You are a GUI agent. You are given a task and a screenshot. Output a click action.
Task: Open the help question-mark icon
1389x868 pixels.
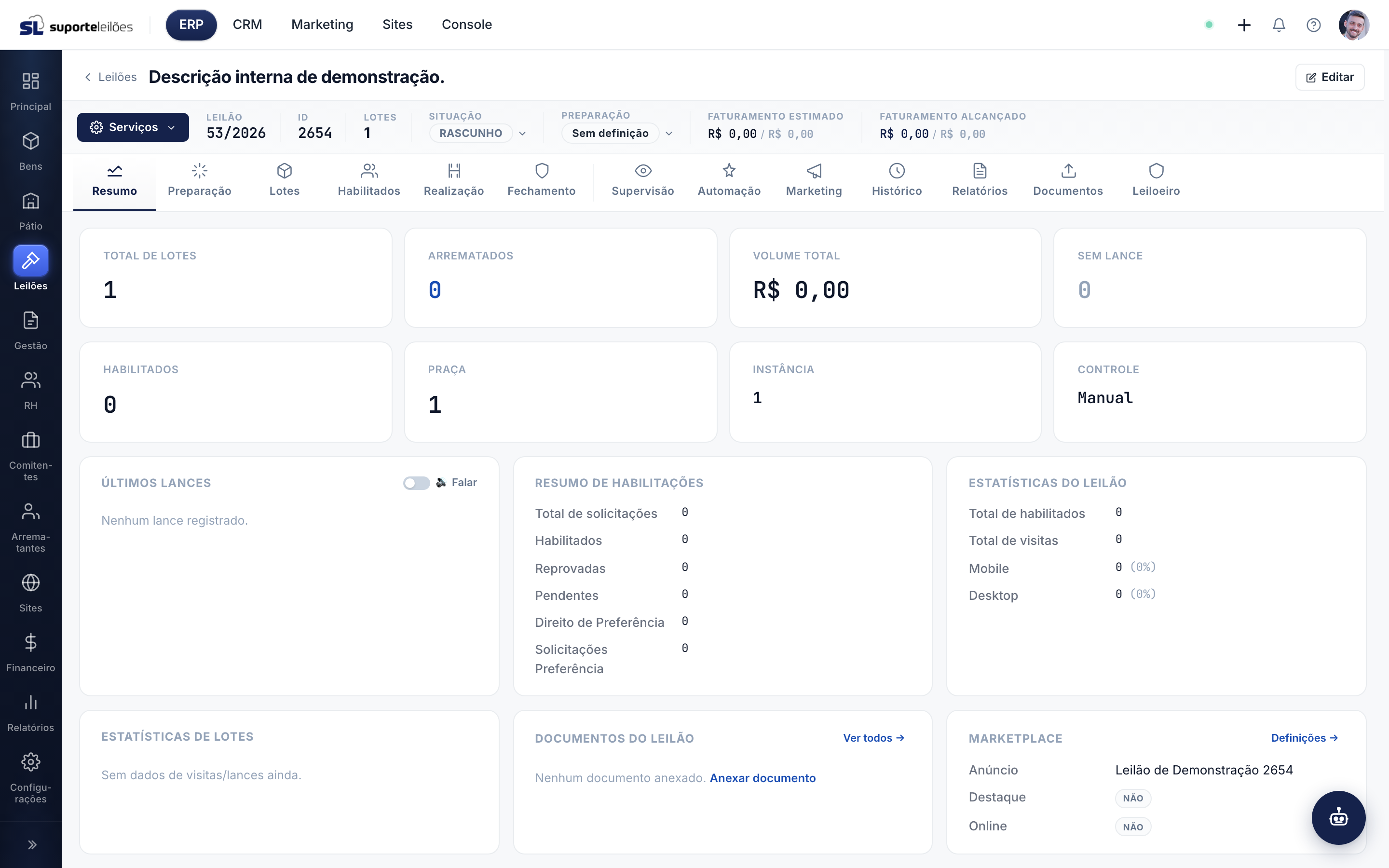pos(1313,25)
